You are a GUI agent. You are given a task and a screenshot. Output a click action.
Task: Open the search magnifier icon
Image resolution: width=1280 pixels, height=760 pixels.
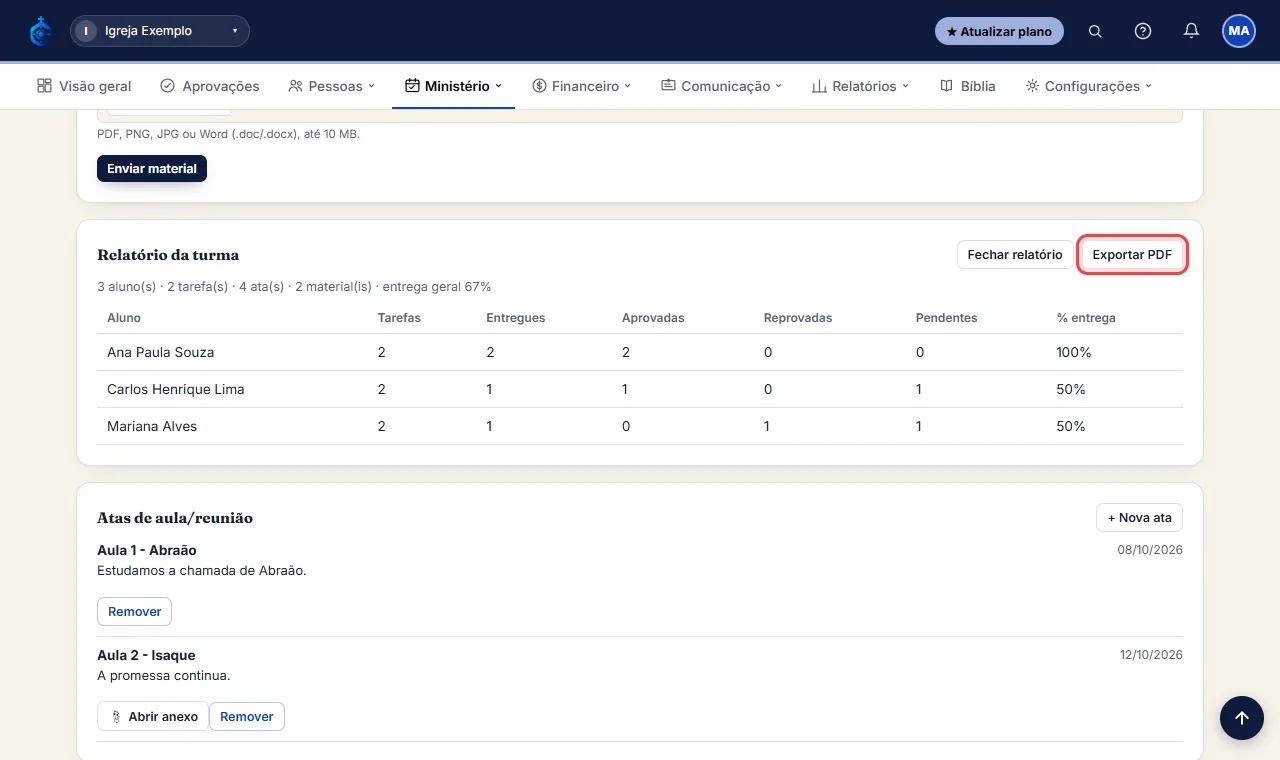pyautogui.click(x=1095, y=31)
